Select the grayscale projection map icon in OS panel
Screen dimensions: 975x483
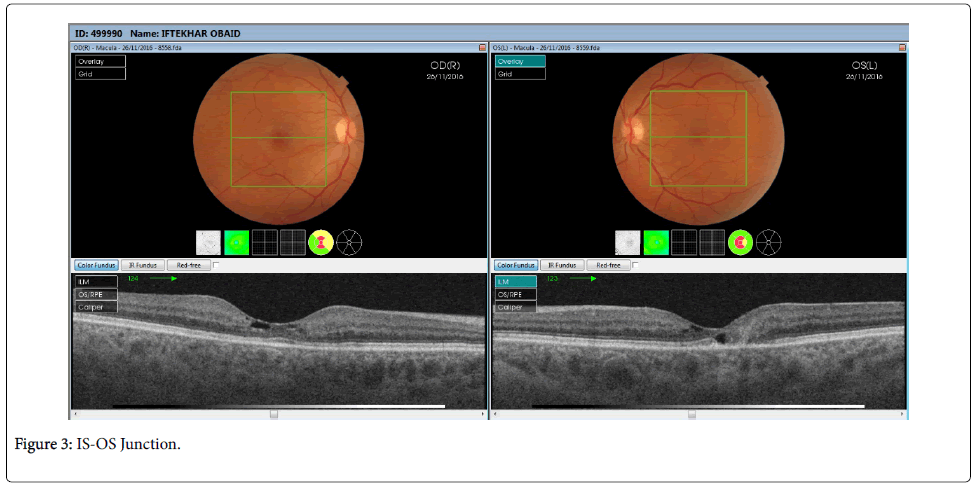coord(628,242)
